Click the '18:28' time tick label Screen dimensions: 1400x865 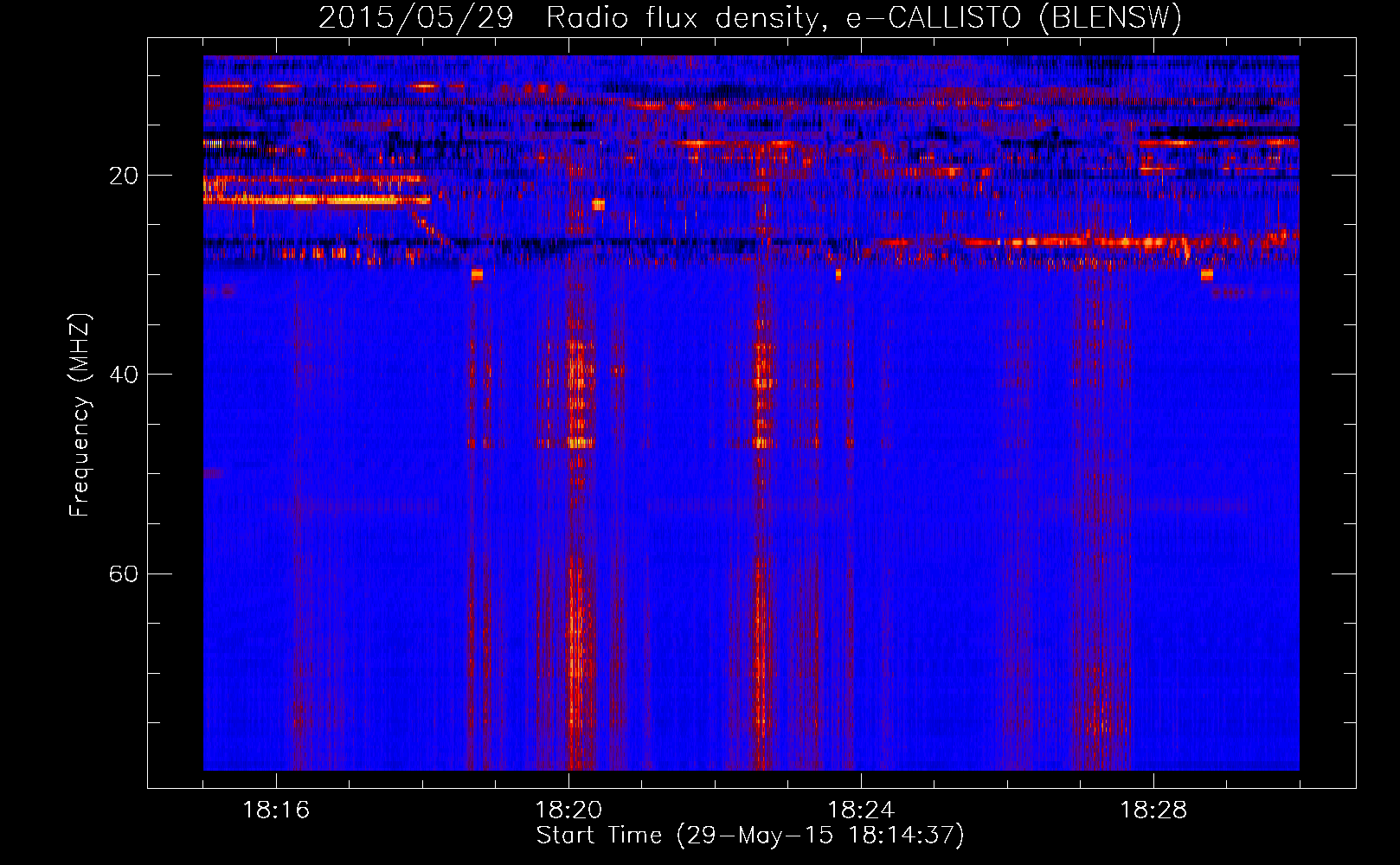1153,811
